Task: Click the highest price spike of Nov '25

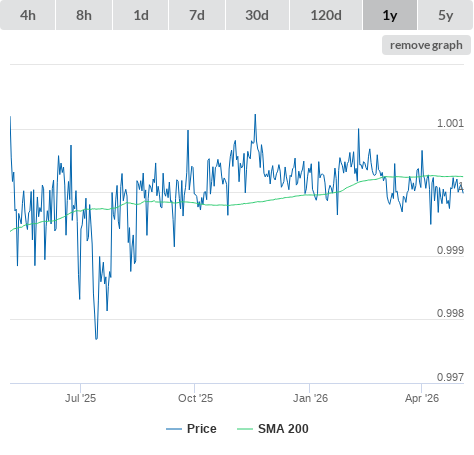Action: click(x=255, y=115)
